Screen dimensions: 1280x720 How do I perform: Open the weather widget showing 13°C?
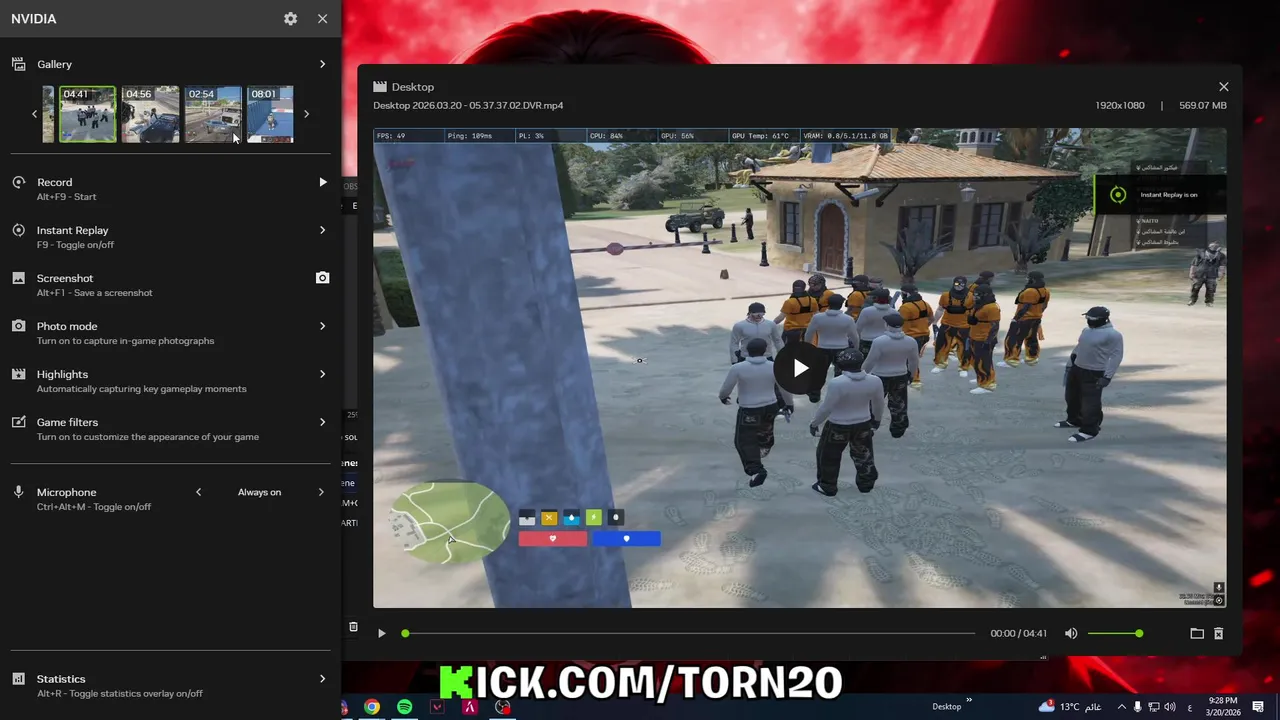pyautogui.click(x=1069, y=707)
